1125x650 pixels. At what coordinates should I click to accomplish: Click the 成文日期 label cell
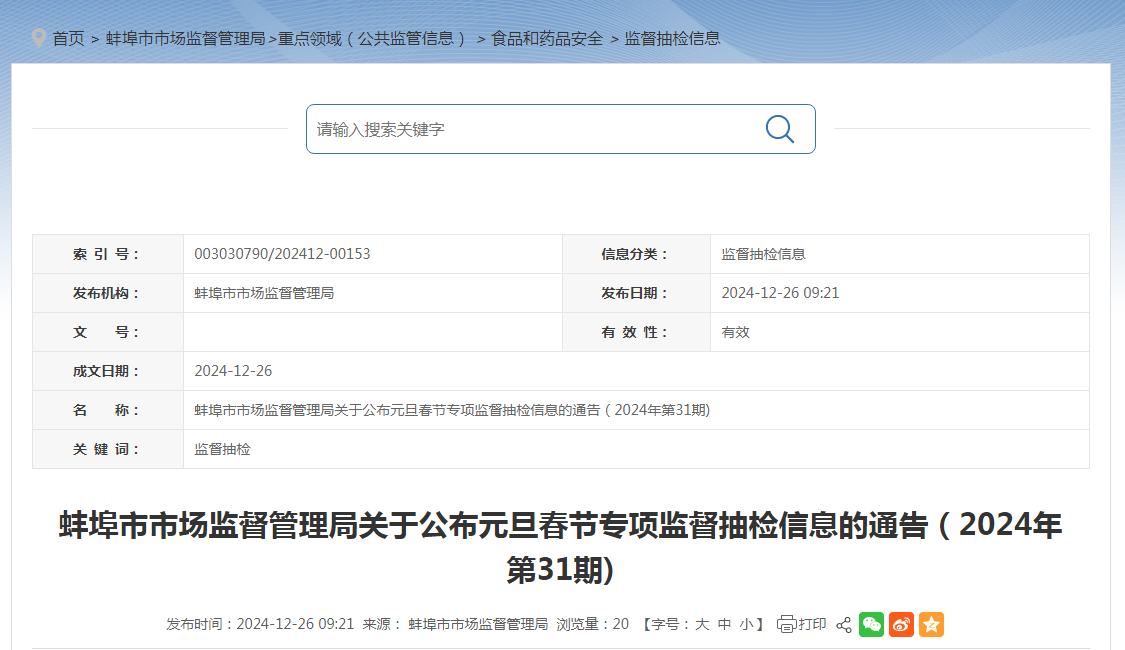point(108,371)
